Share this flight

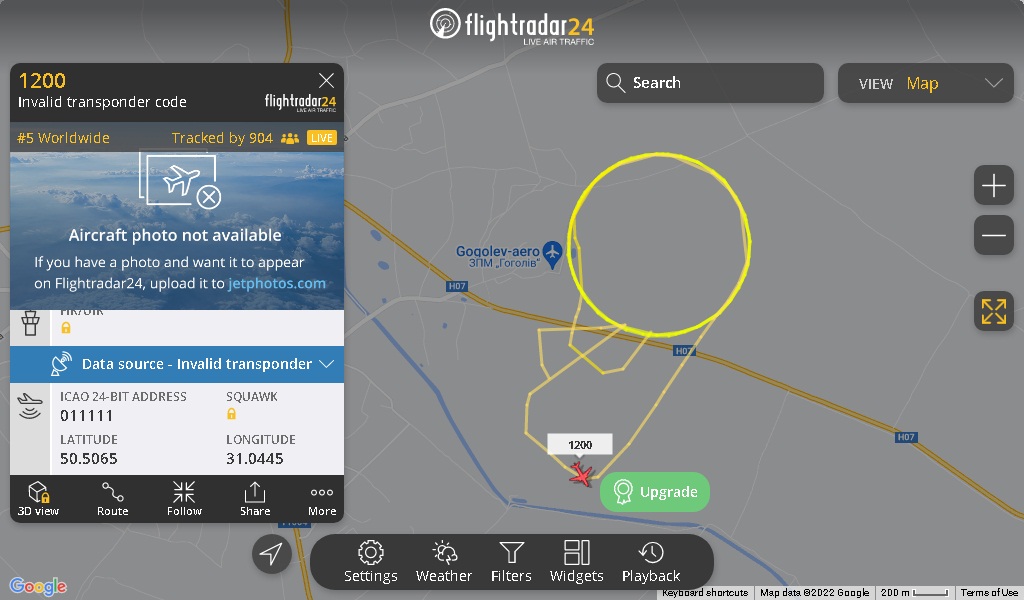point(255,499)
